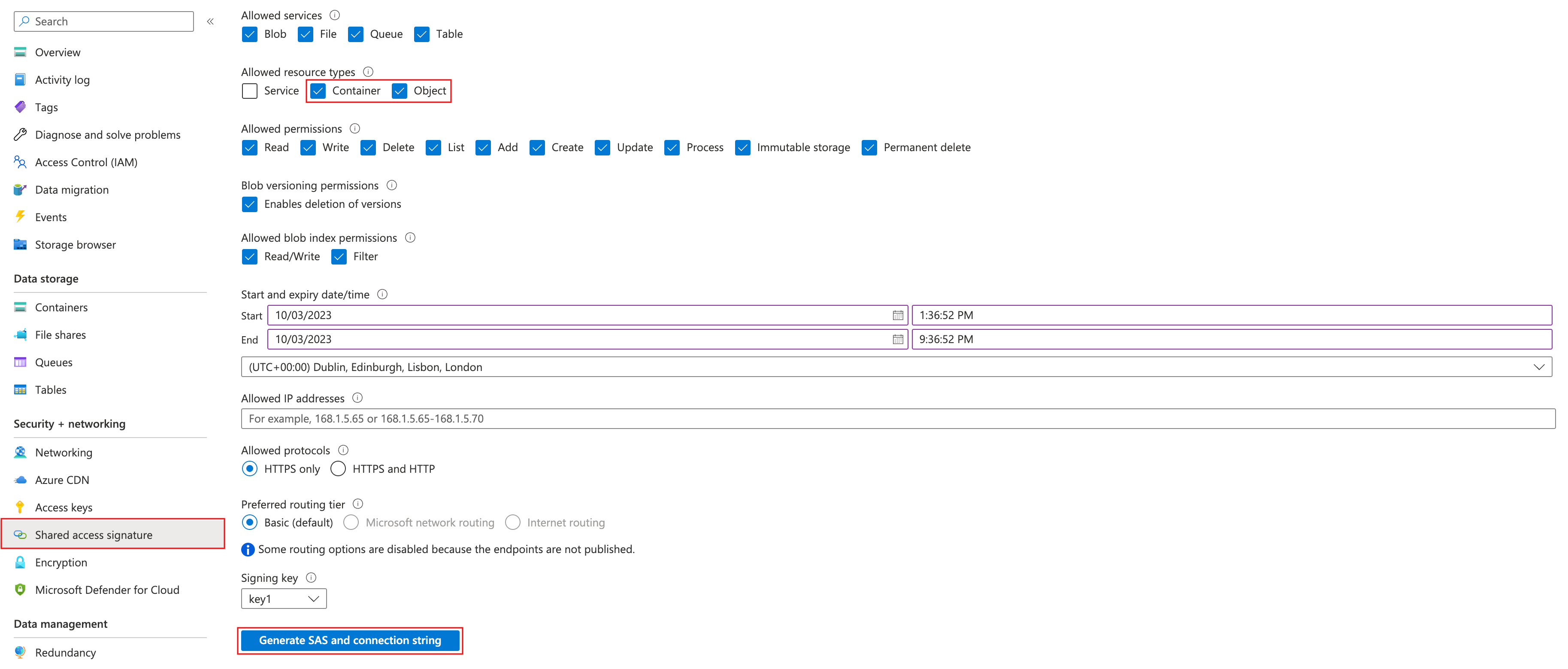The width and height of the screenshot is (1568, 669).
Task: Click the Events lightning icon
Action: [20, 217]
